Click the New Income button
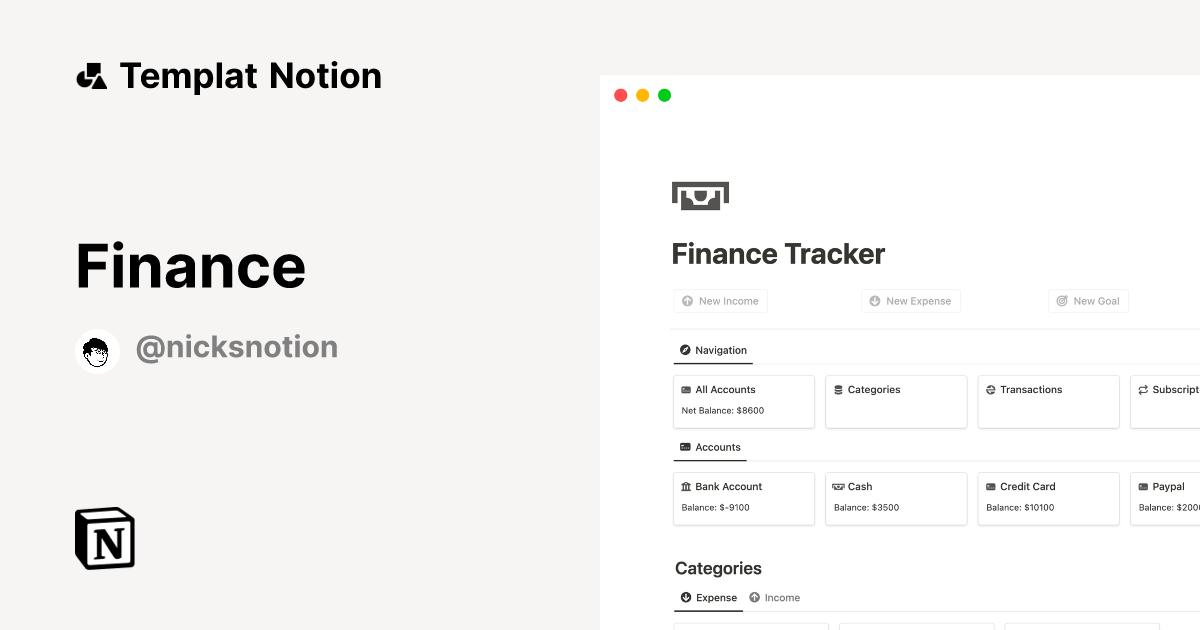This screenshot has height=630, width=1200. [x=720, y=301]
